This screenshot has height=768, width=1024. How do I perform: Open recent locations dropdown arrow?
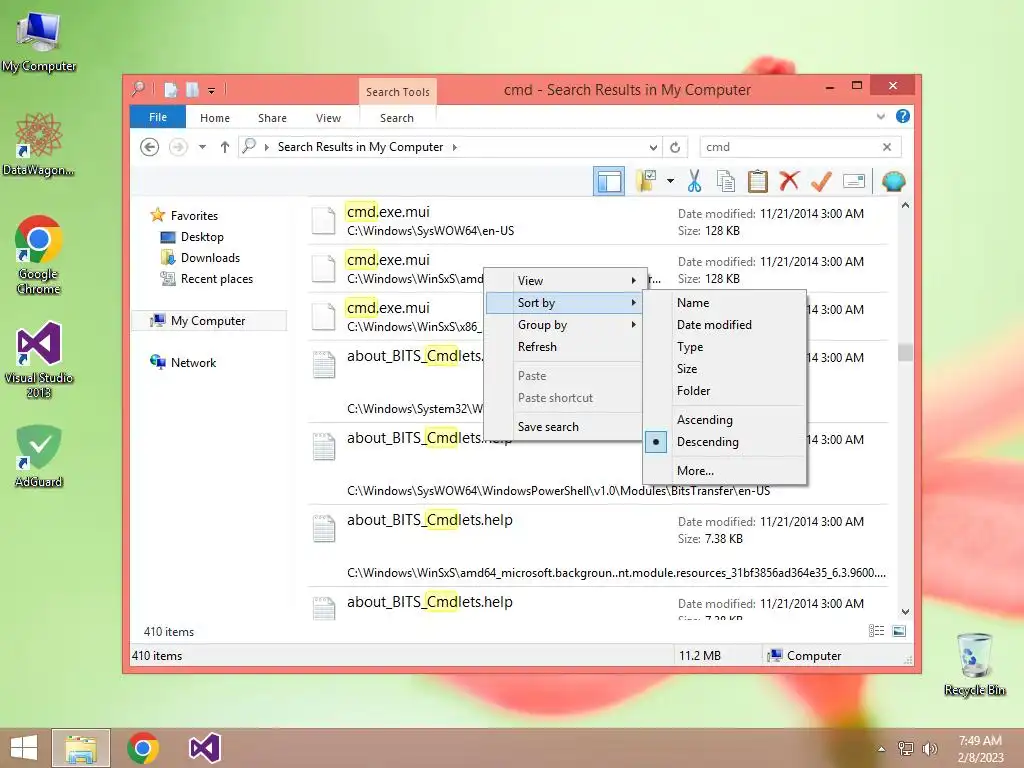pos(202,147)
